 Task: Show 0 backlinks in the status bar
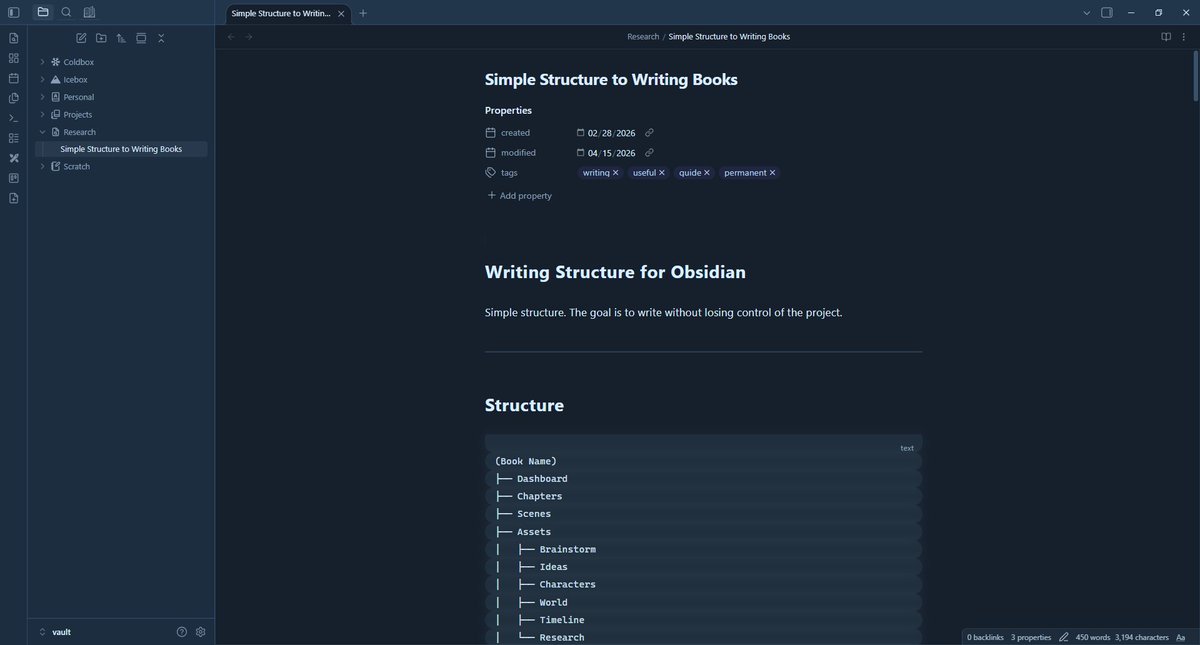click(985, 637)
